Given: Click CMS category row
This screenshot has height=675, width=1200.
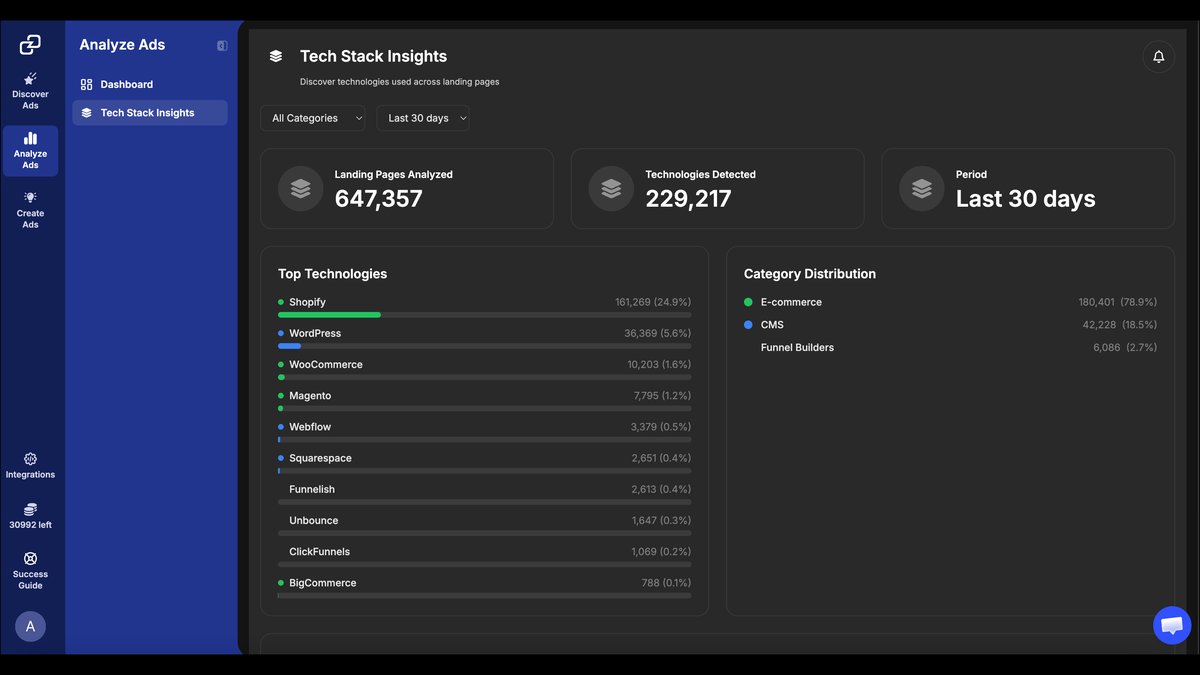Looking at the screenshot, I should (950, 325).
